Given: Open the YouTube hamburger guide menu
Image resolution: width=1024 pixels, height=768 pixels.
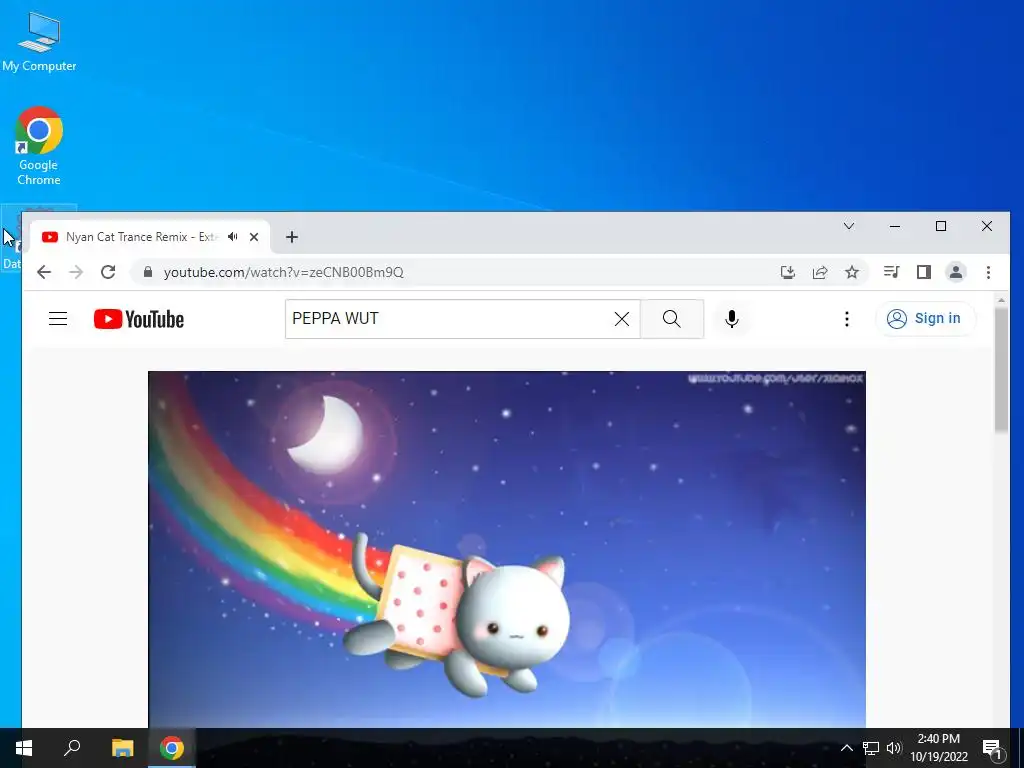Looking at the screenshot, I should point(58,319).
